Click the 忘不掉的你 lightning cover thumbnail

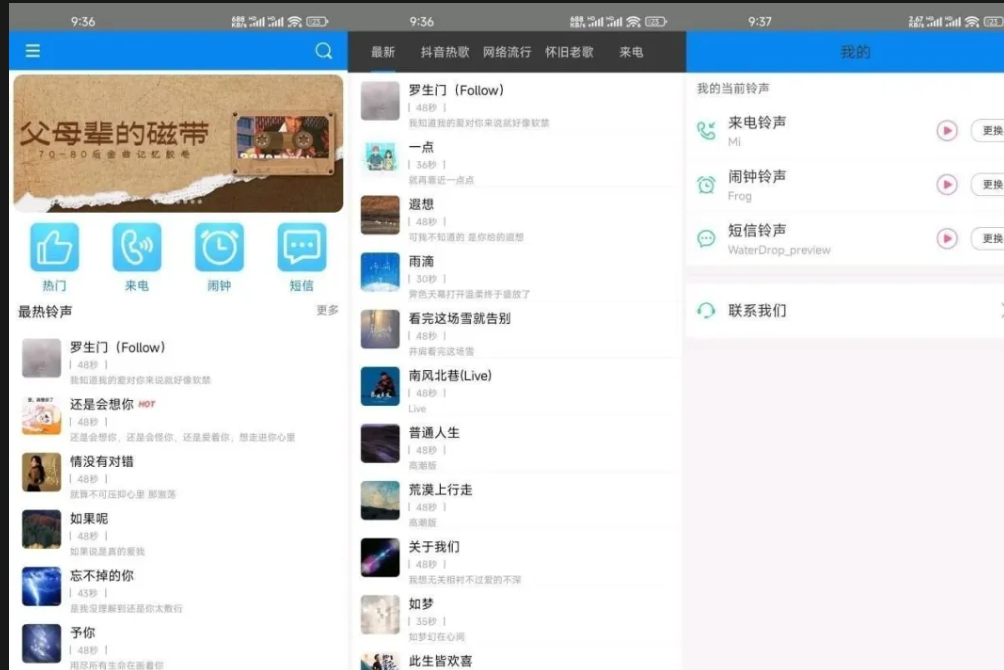[x=42, y=586]
